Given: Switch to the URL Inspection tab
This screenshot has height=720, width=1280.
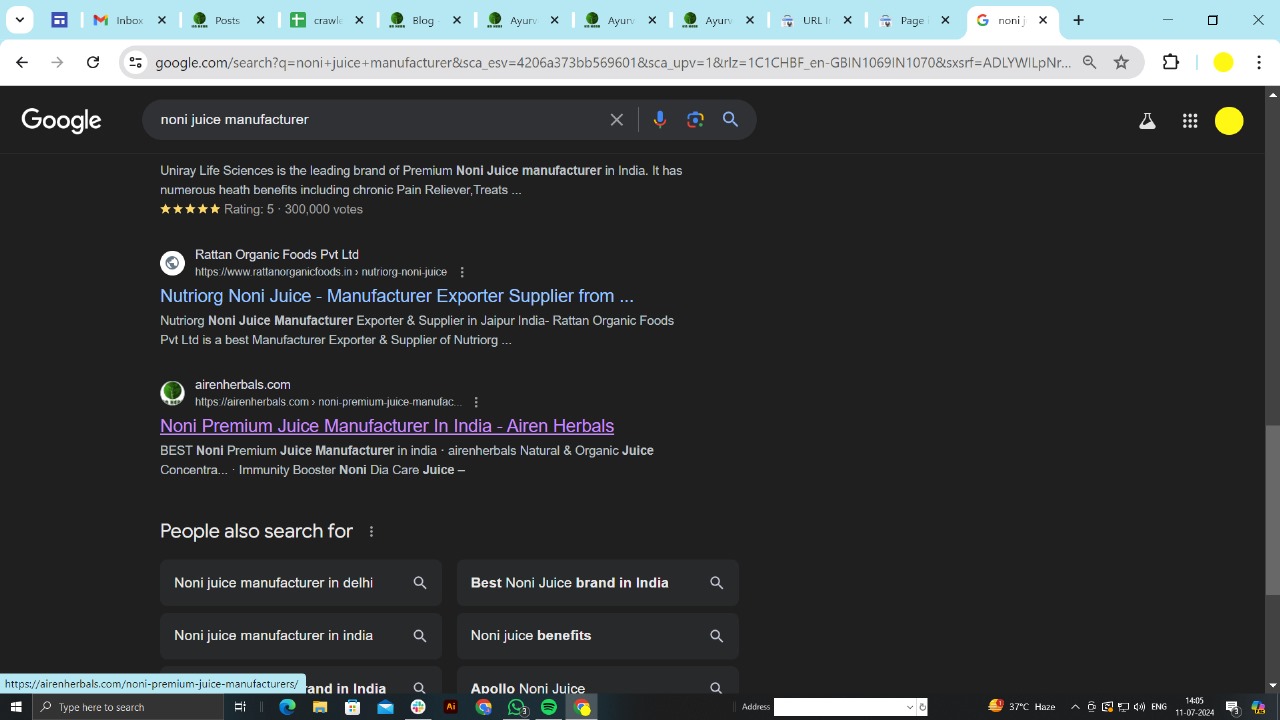Looking at the screenshot, I should coord(815,20).
